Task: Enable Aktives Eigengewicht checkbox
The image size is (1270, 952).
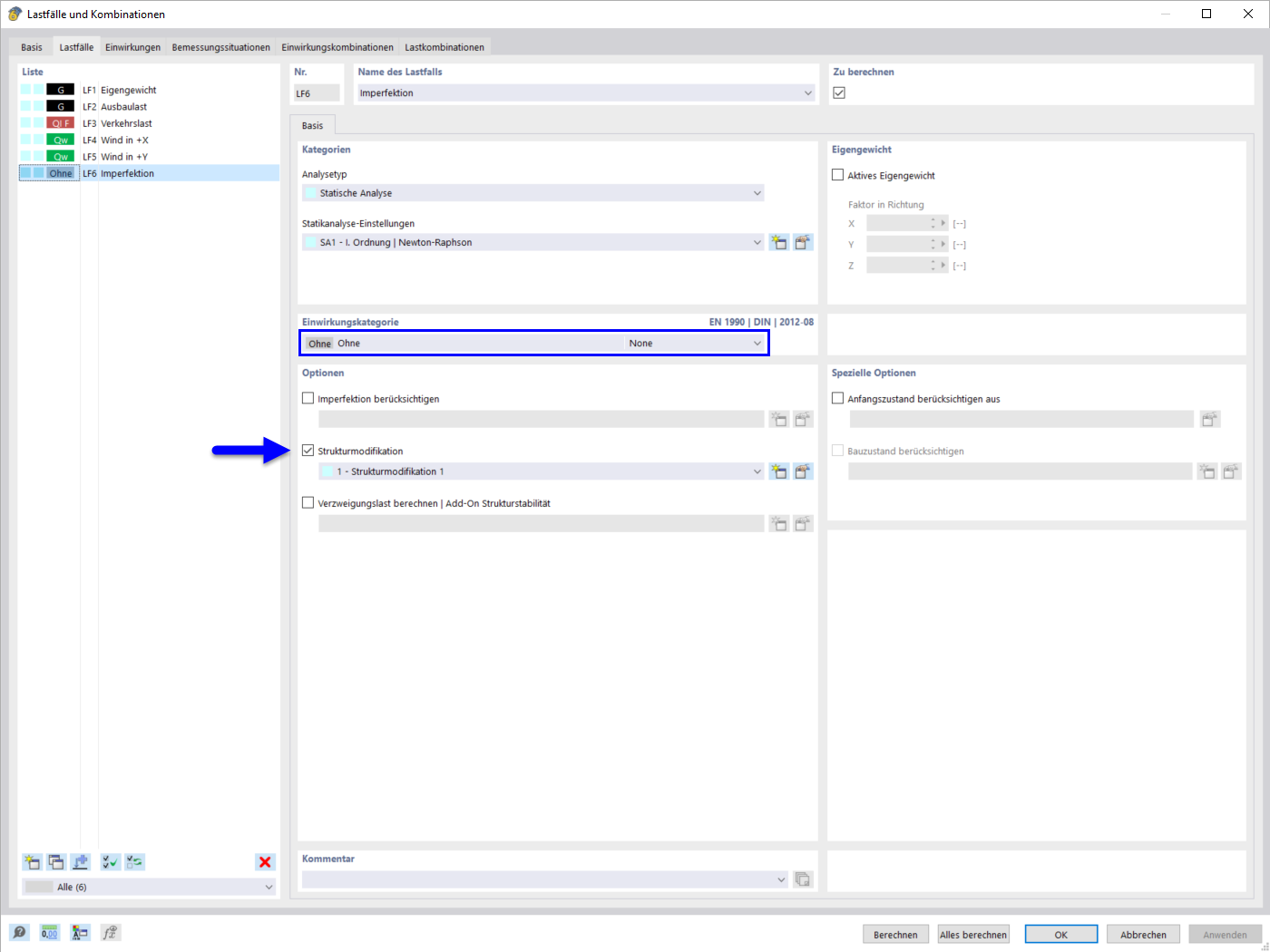Action: tap(838, 175)
